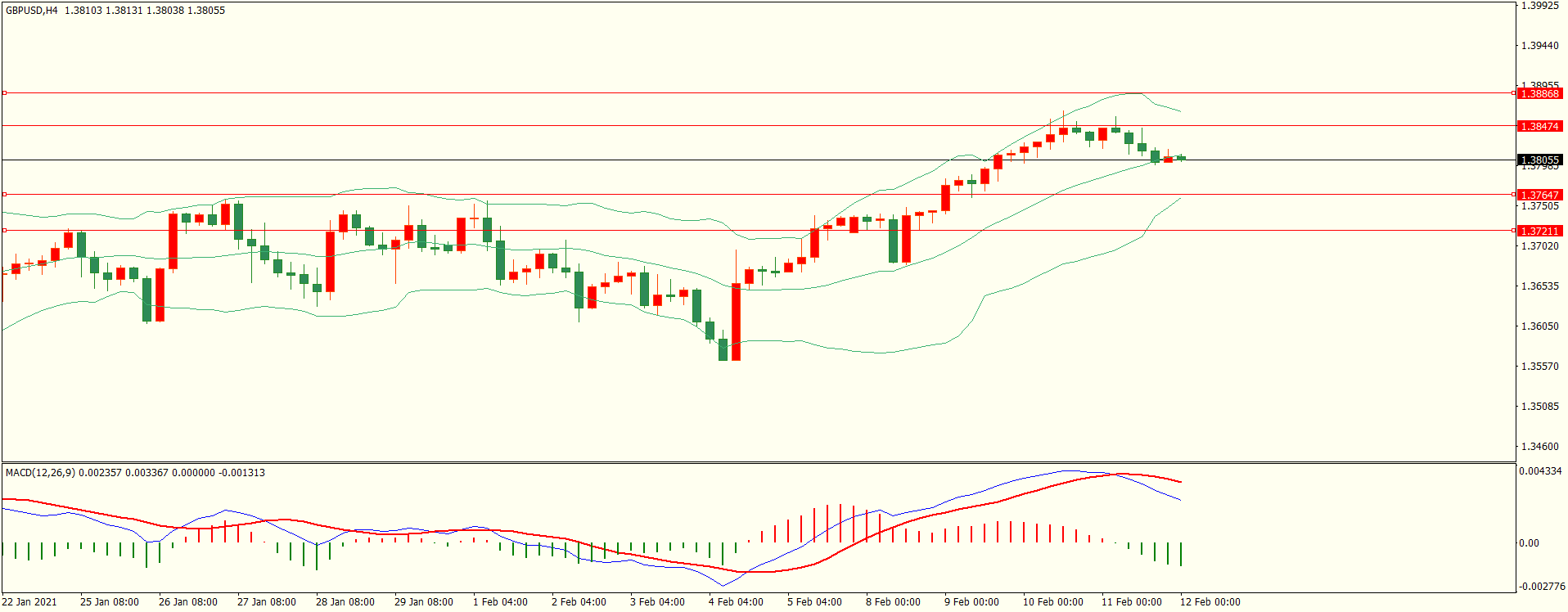1568x612 pixels.
Task: Click the 1.35085 price axis label
Action: coord(1539,407)
